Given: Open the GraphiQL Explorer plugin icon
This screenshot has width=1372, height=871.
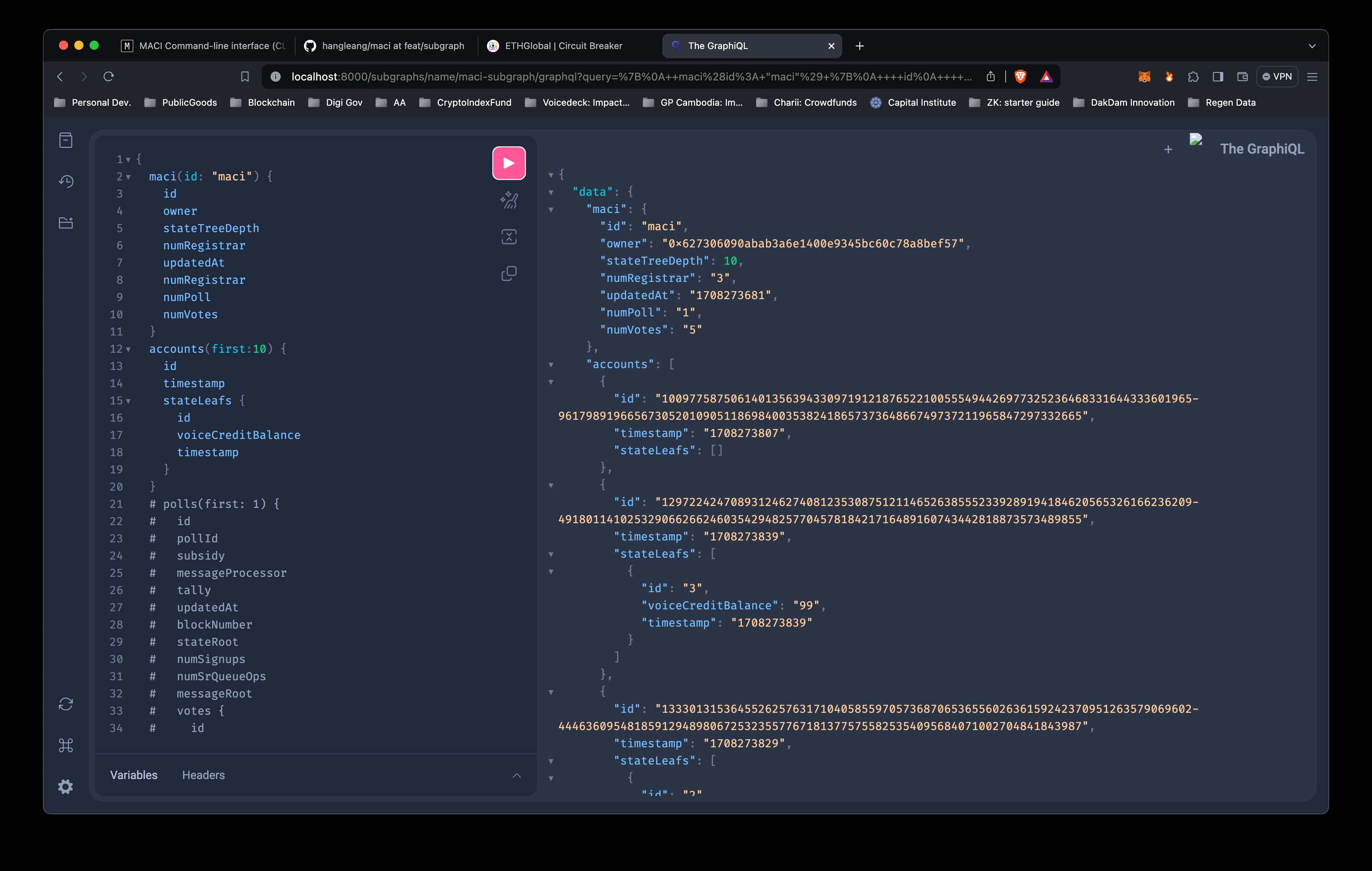Looking at the screenshot, I should pyautogui.click(x=66, y=223).
